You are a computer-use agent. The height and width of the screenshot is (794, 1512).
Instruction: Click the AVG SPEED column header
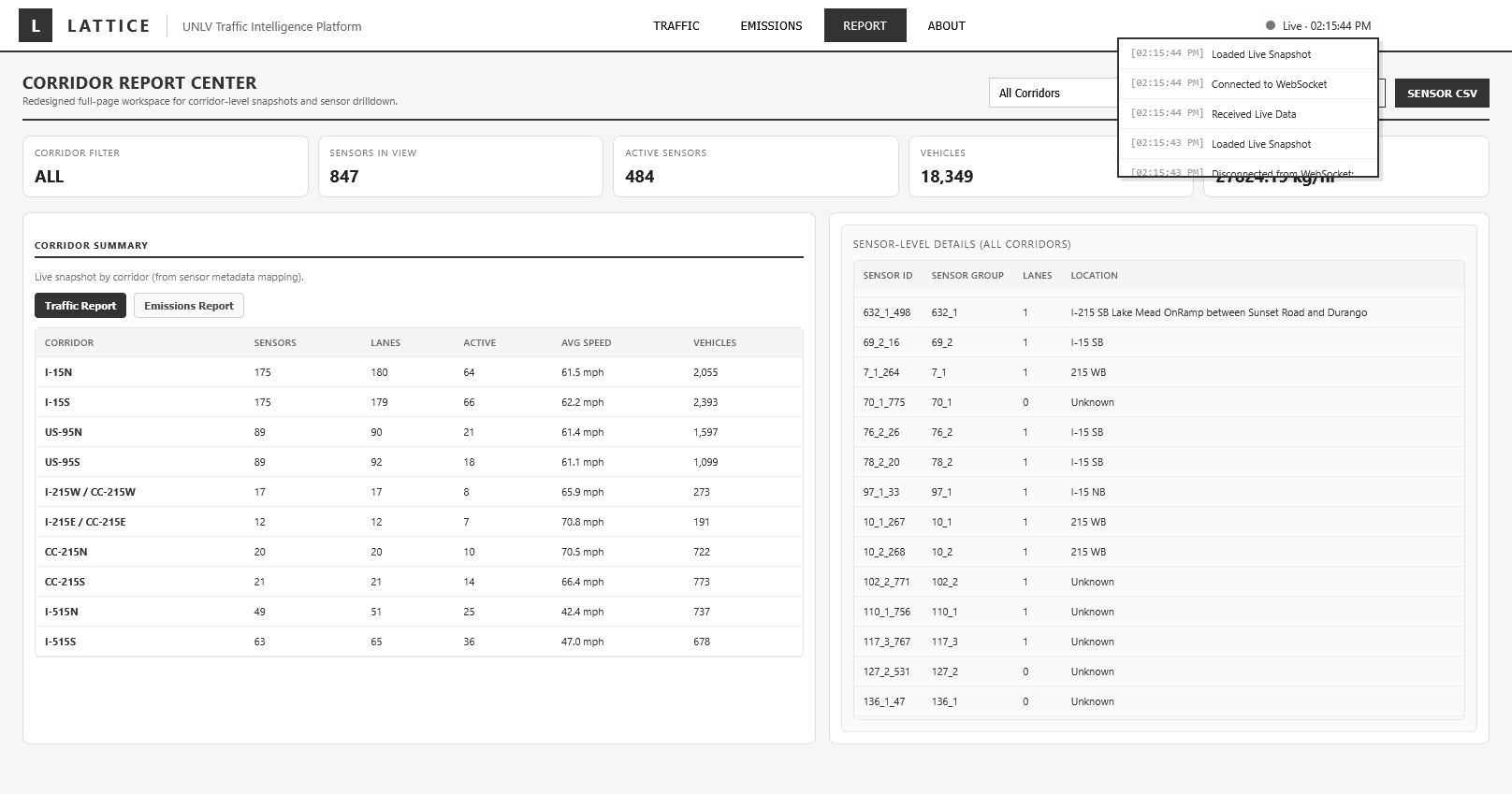point(586,343)
